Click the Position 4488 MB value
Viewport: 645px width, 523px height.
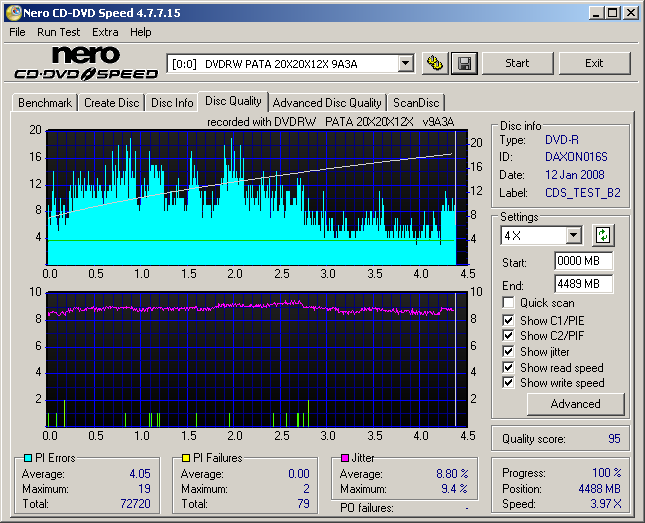tap(599, 488)
